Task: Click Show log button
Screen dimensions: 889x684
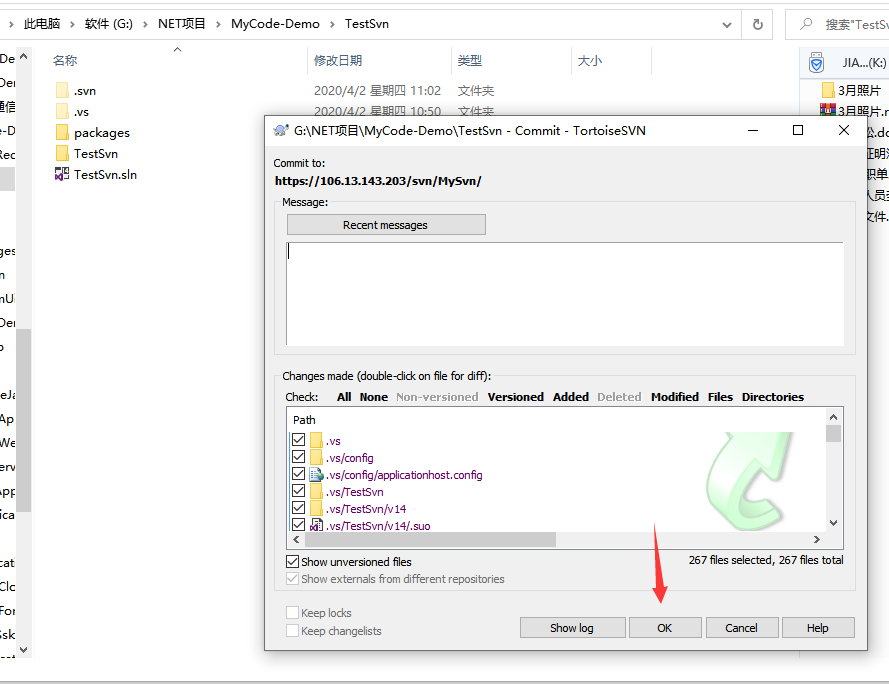Action: tap(573, 628)
